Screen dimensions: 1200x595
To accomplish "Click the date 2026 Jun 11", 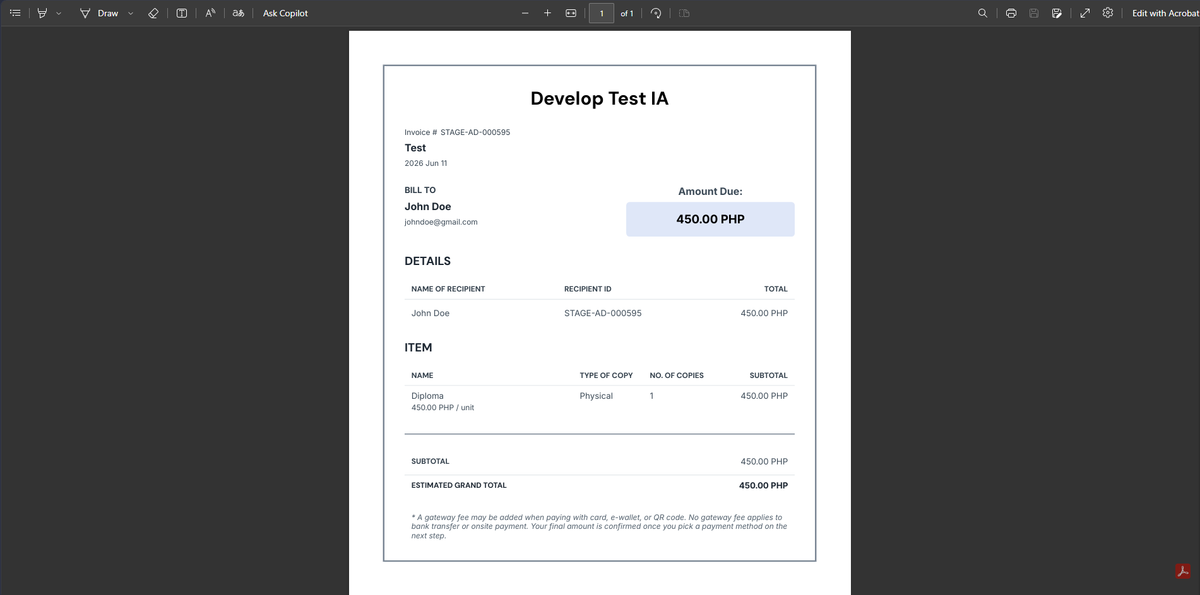I will 426,163.
